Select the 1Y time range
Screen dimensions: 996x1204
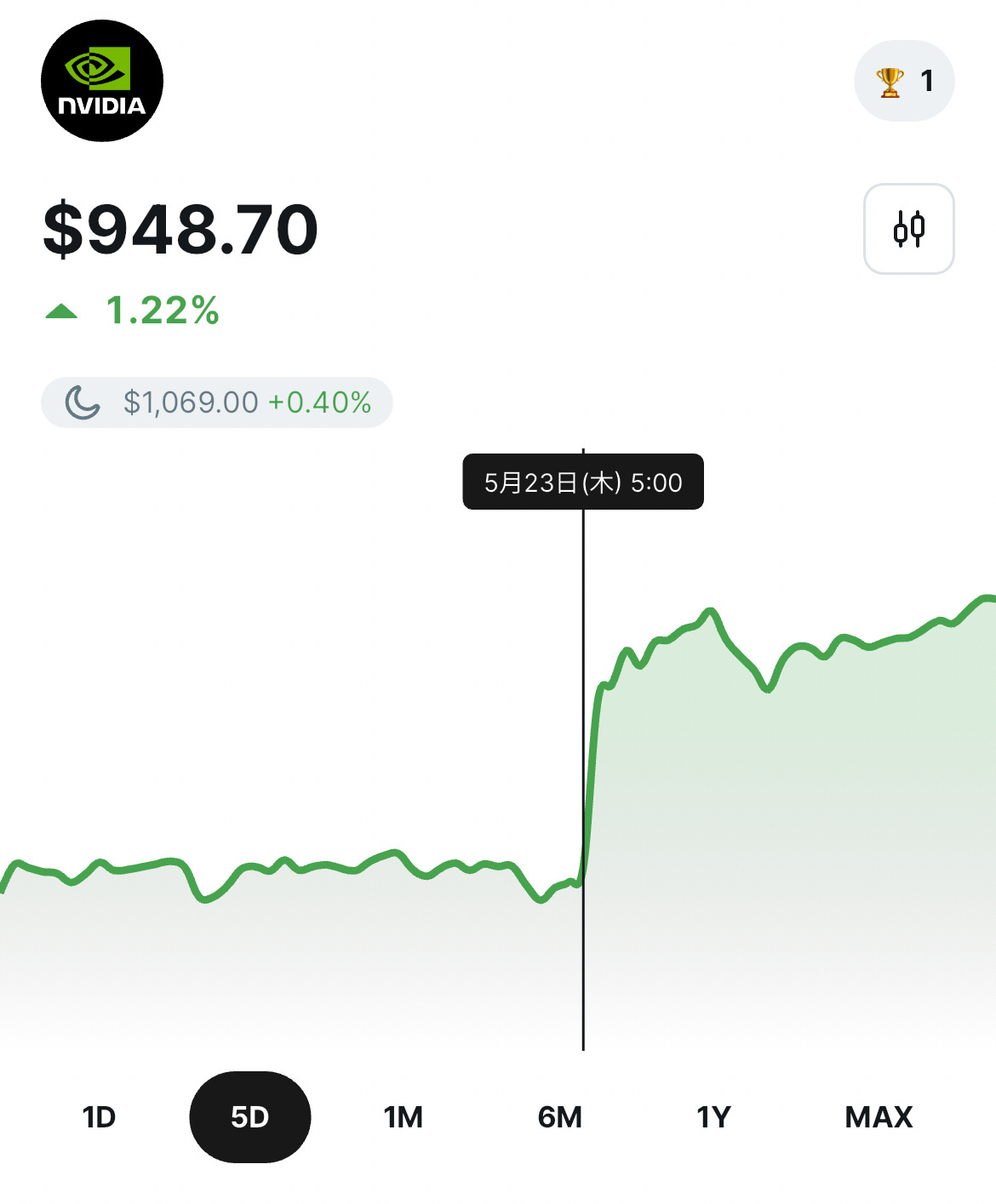point(713,1116)
